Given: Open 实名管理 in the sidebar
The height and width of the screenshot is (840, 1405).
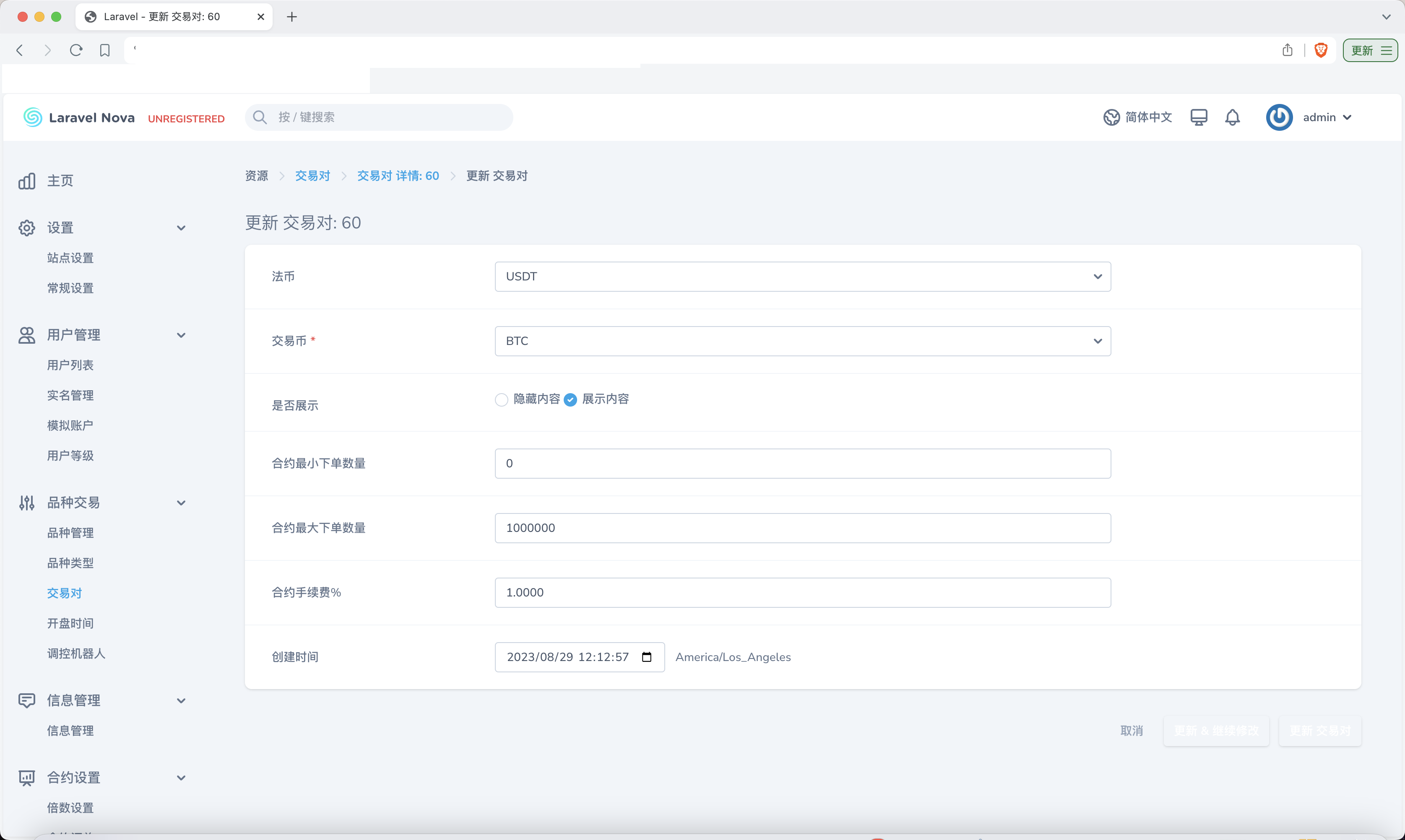Looking at the screenshot, I should coord(70,395).
